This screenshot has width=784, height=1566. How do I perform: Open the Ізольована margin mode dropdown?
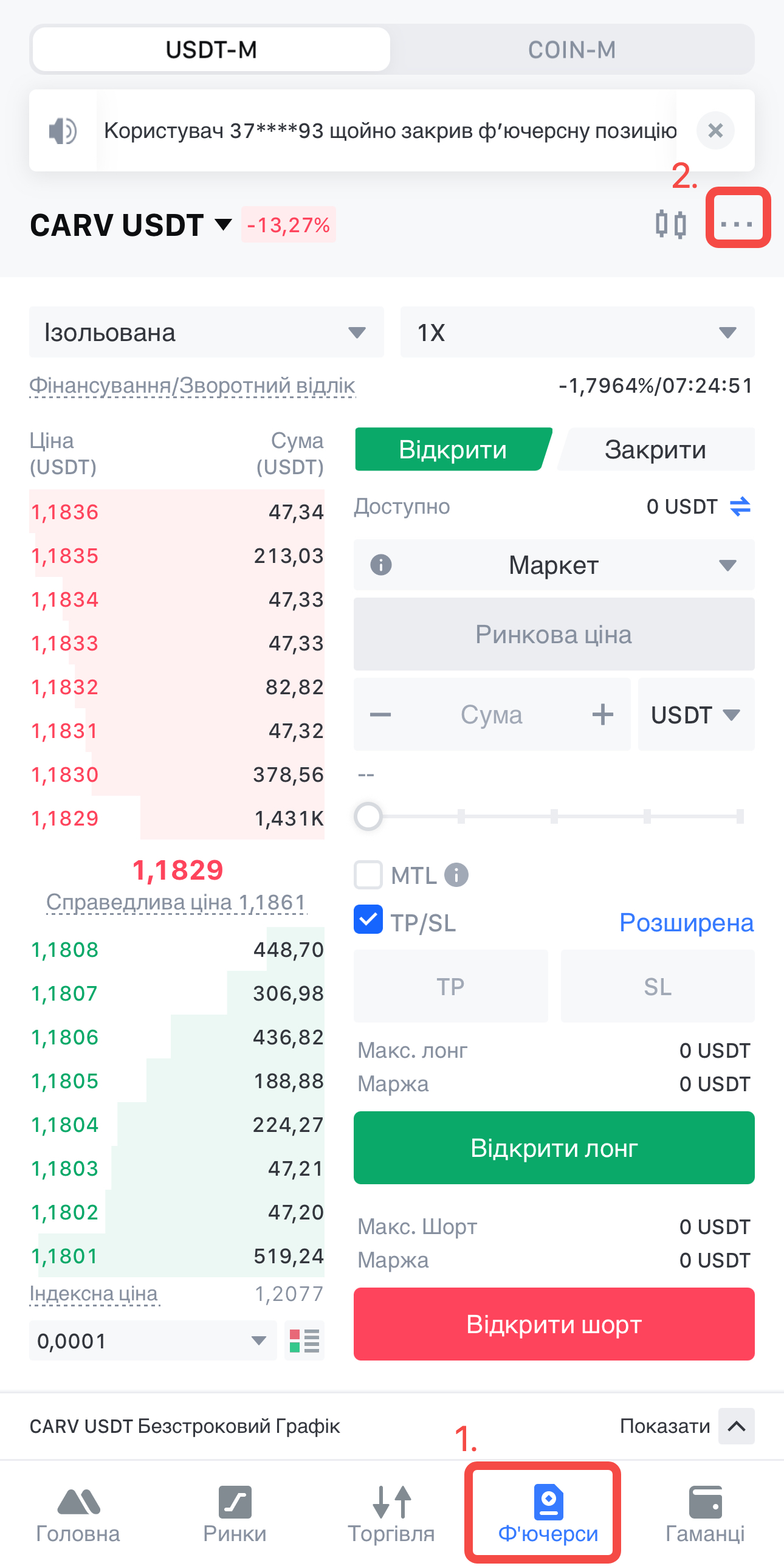207,333
